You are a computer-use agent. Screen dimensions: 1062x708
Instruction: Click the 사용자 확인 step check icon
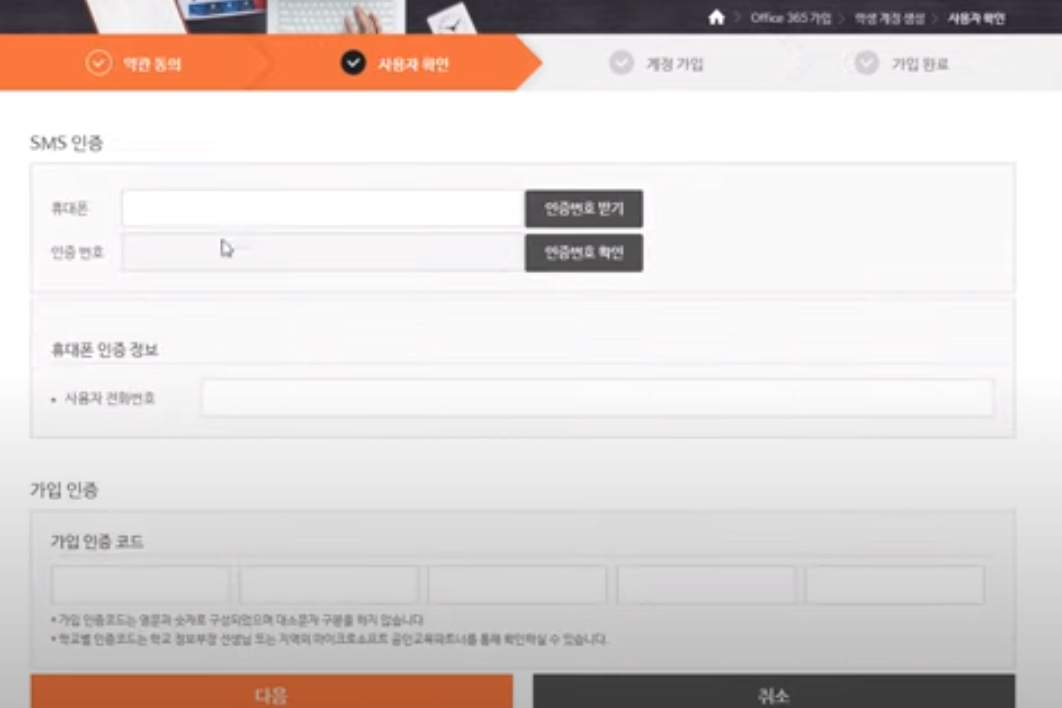(353, 63)
